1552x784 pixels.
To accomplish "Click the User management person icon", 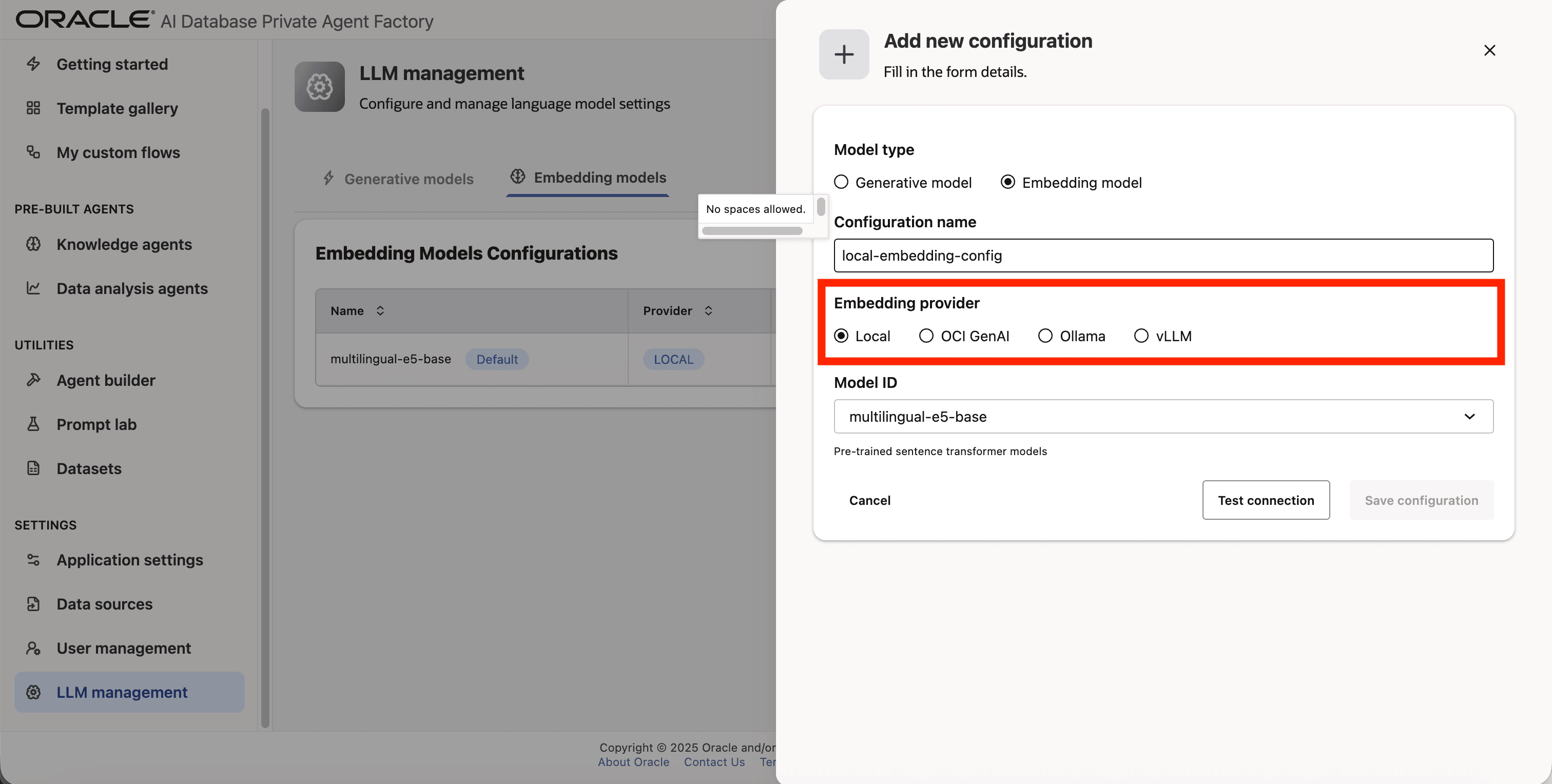I will tap(33, 648).
